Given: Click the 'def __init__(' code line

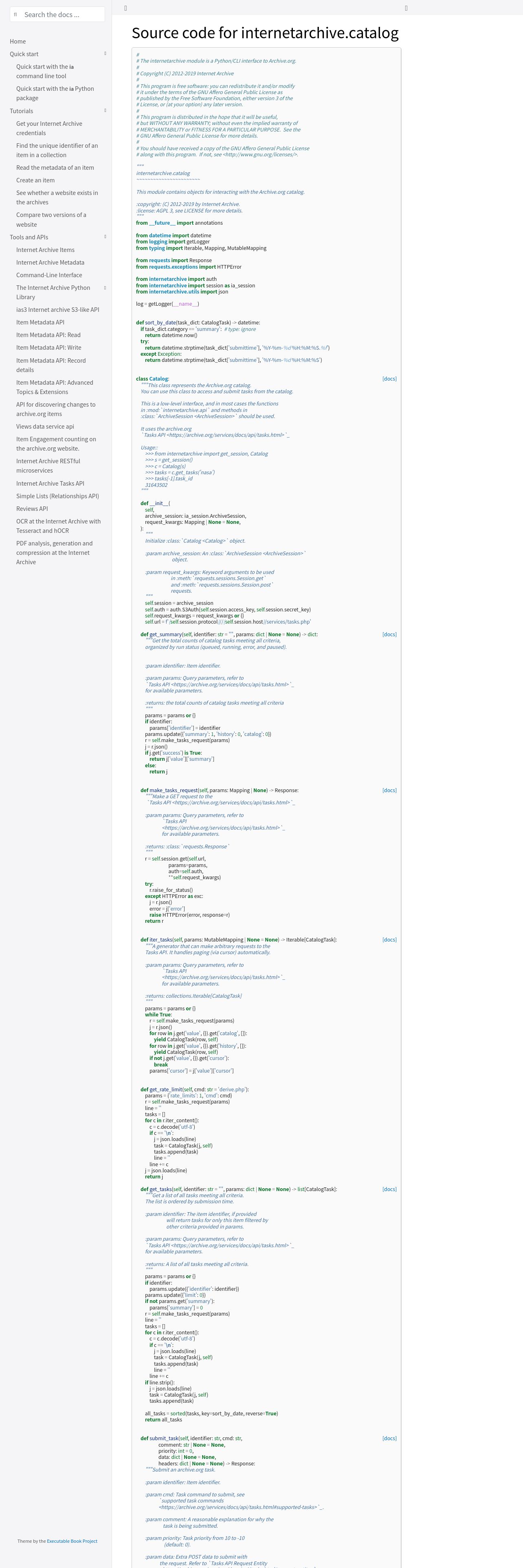Looking at the screenshot, I should tap(155, 504).
